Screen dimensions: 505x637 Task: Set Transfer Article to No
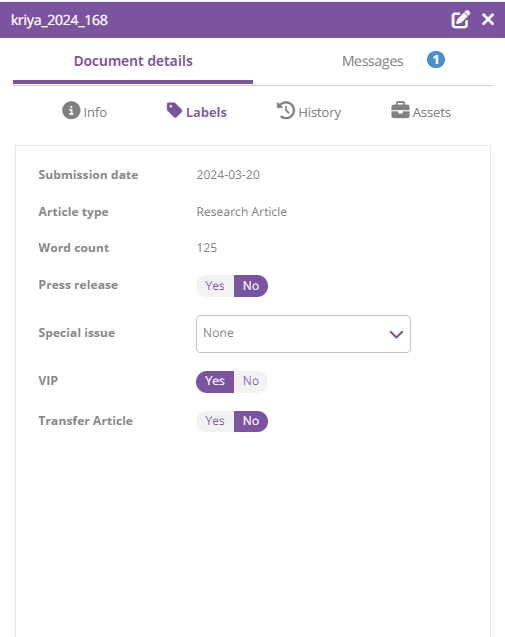point(251,421)
